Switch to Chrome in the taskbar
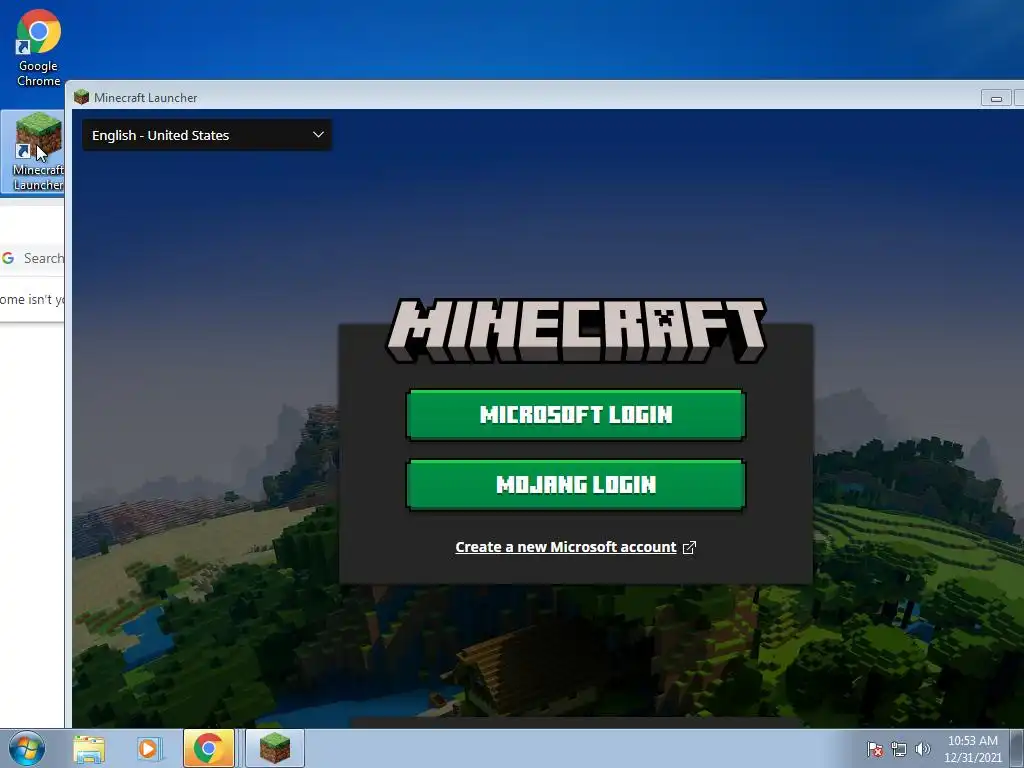This screenshot has width=1024, height=768. pos(209,748)
